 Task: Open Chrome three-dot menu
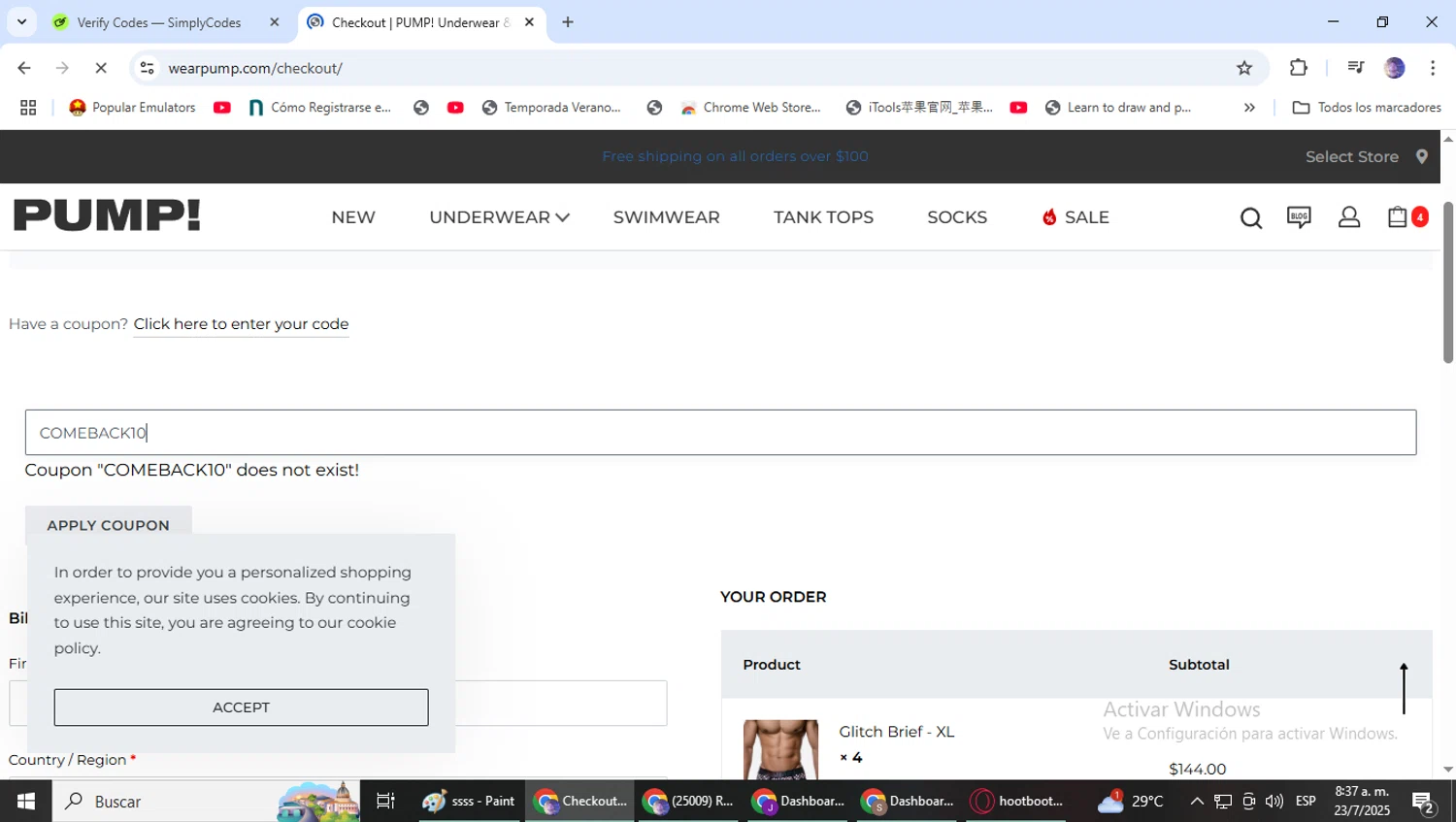coord(1433,68)
